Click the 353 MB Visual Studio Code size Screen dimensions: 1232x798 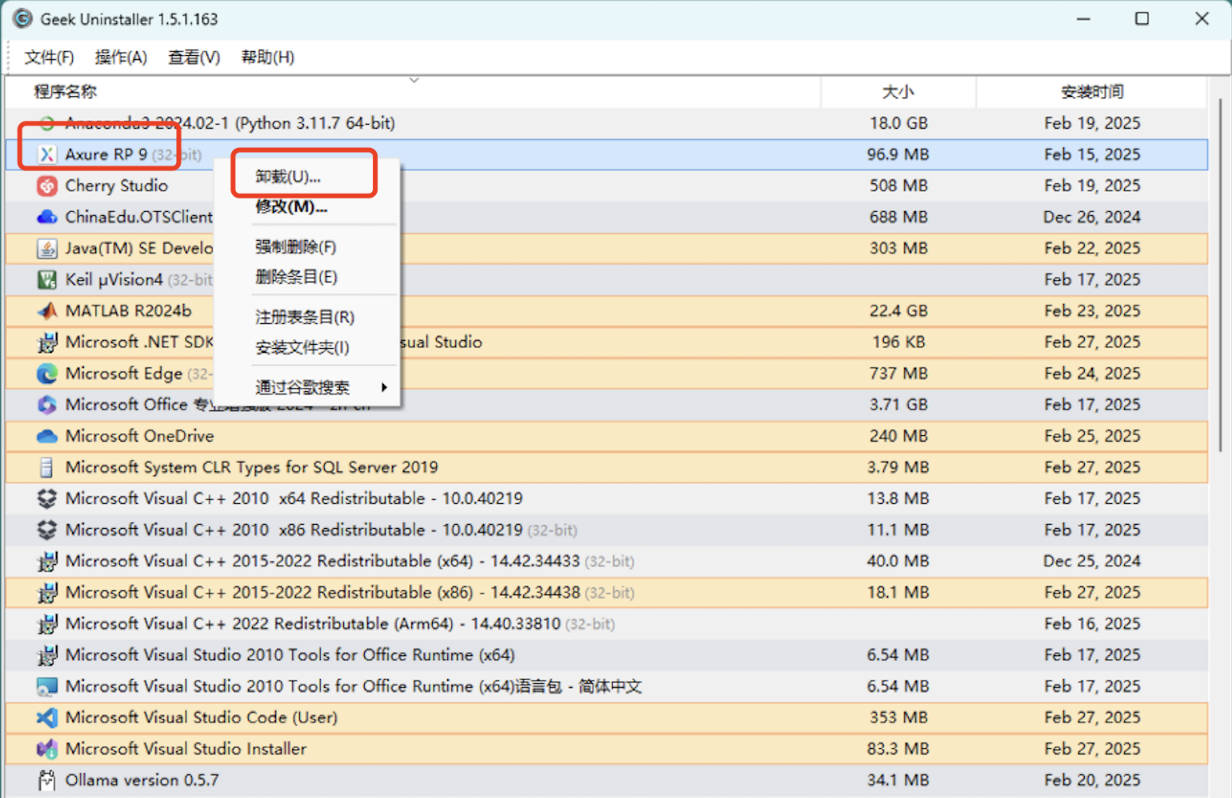[x=898, y=717]
